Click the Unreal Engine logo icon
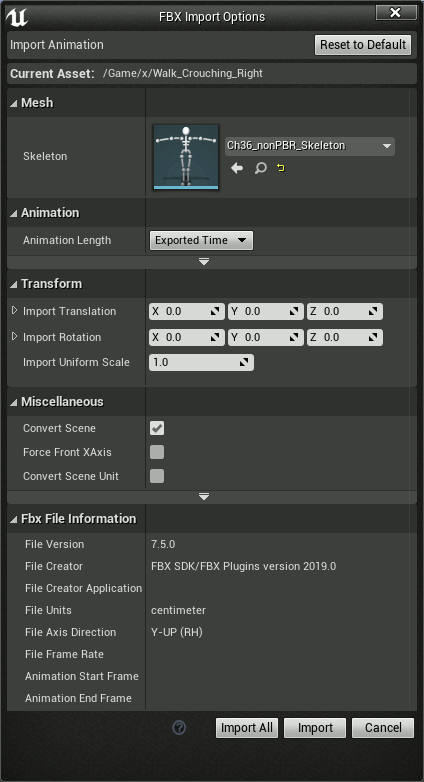 (16, 16)
